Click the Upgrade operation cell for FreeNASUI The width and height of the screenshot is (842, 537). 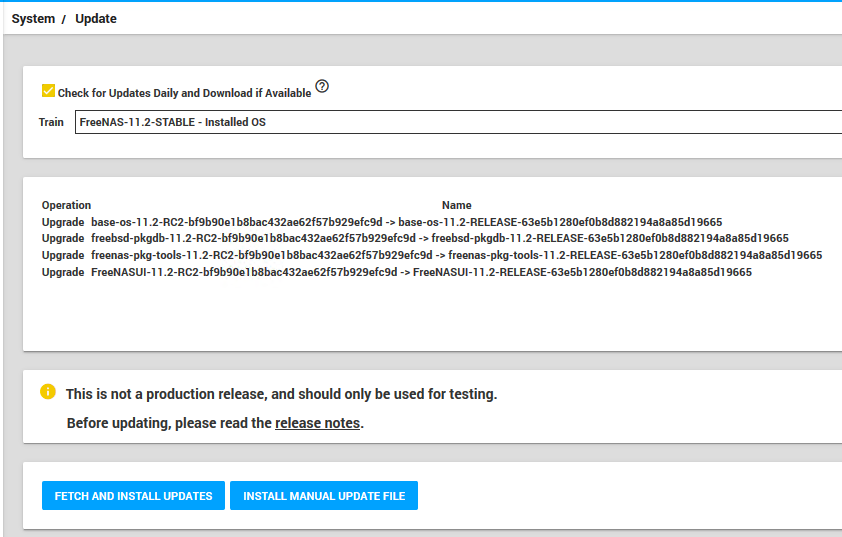coord(63,272)
